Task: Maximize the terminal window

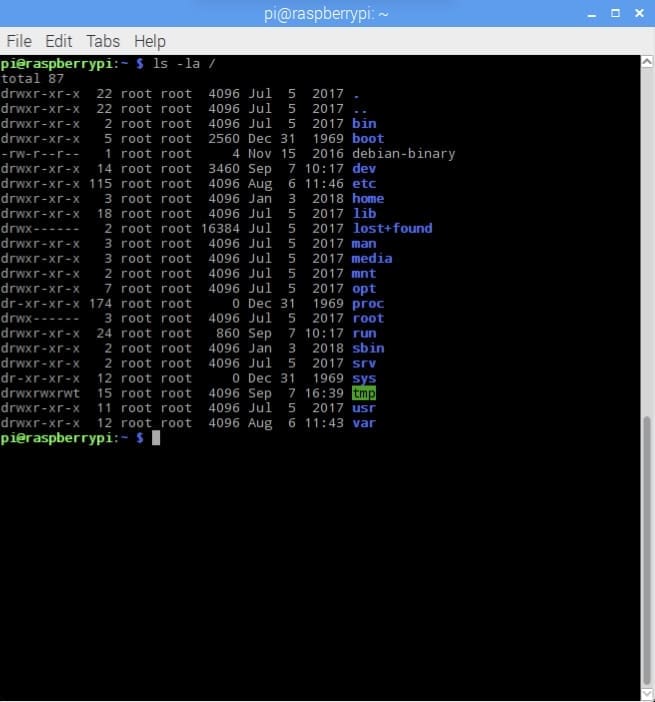Action: click(x=616, y=13)
